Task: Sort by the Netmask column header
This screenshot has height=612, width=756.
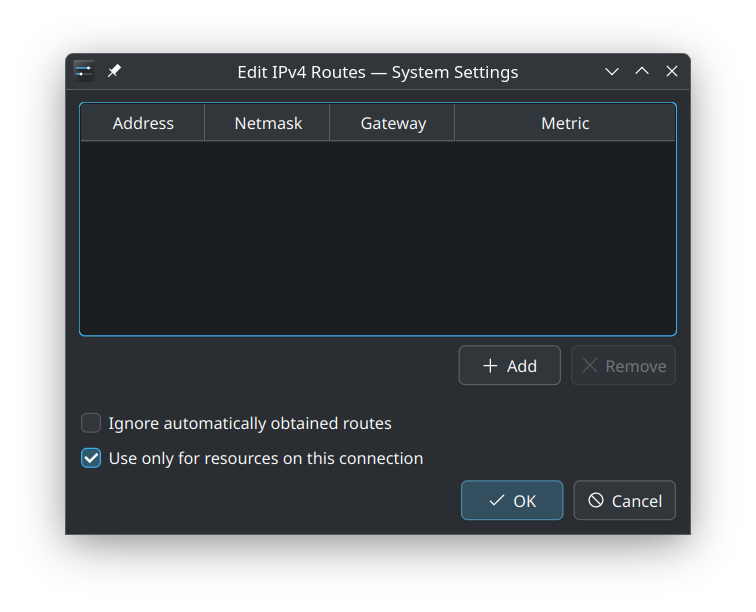Action: 268,123
